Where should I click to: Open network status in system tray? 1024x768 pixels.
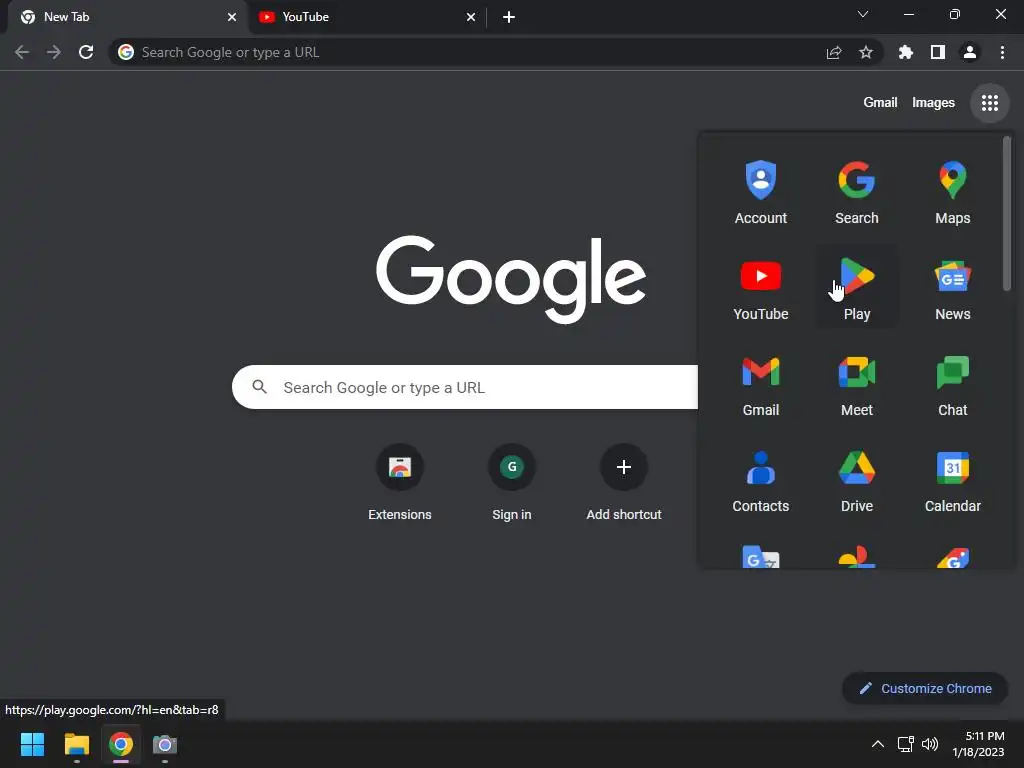pyautogui.click(x=905, y=744)
